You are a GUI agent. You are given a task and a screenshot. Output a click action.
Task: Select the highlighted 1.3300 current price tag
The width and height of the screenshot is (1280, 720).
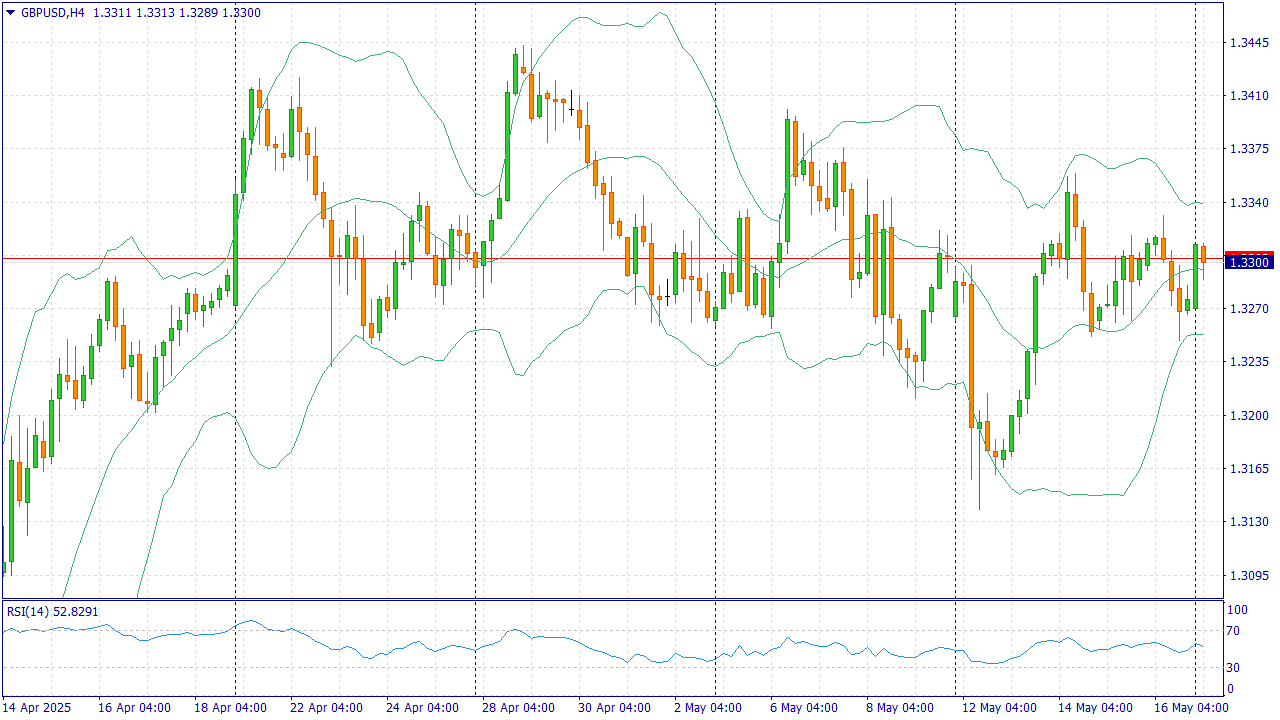click(1248, 262)
